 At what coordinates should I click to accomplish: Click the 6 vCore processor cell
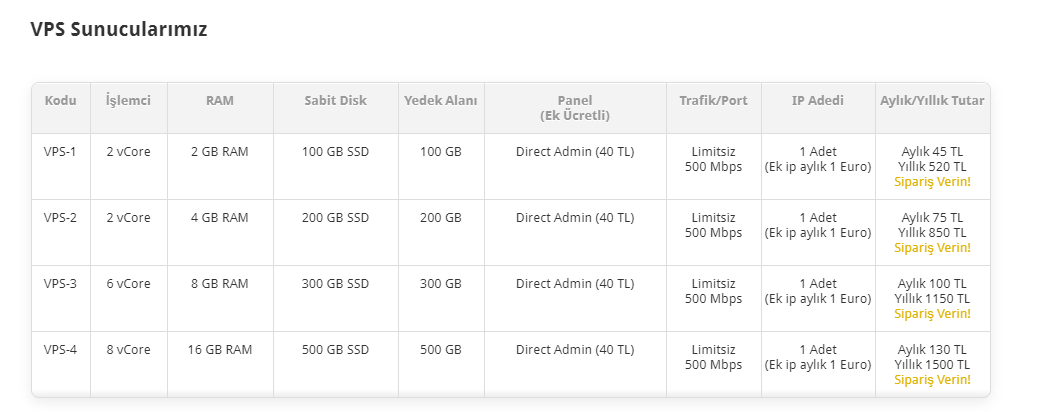128,284
